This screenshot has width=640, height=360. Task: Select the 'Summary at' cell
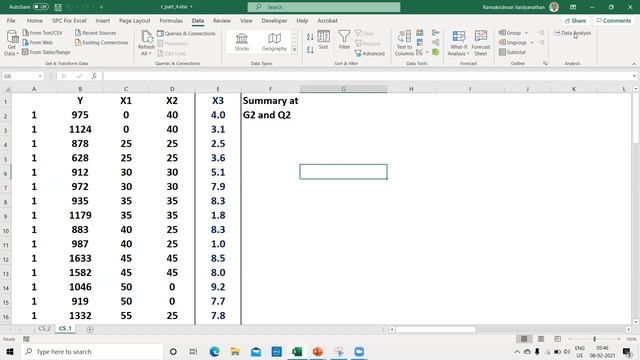click(x=270, y=101)
